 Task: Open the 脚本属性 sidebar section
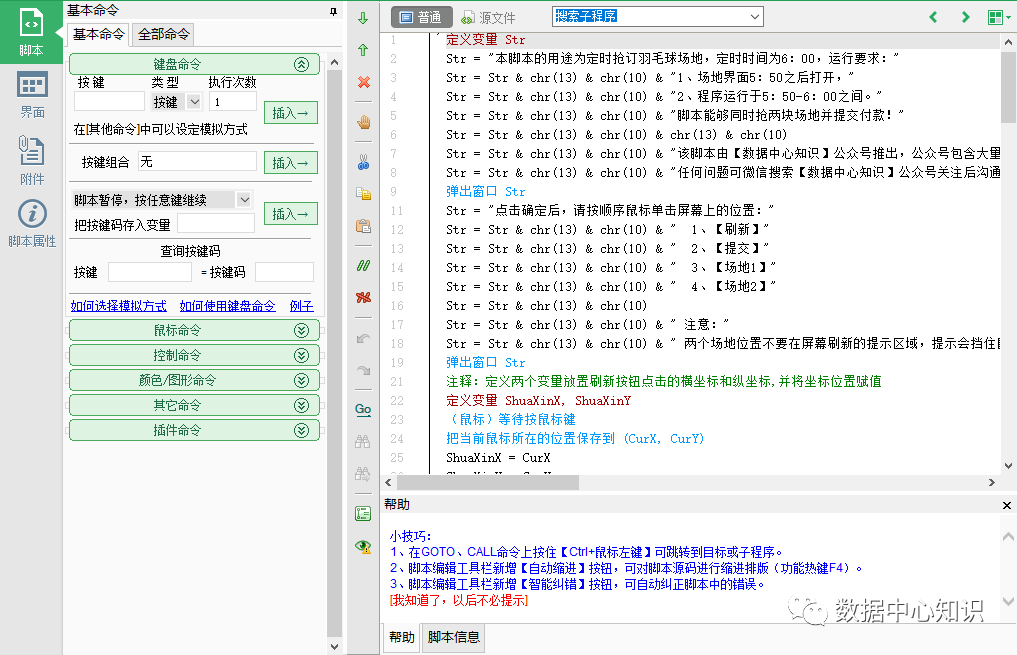pos(32,224)
